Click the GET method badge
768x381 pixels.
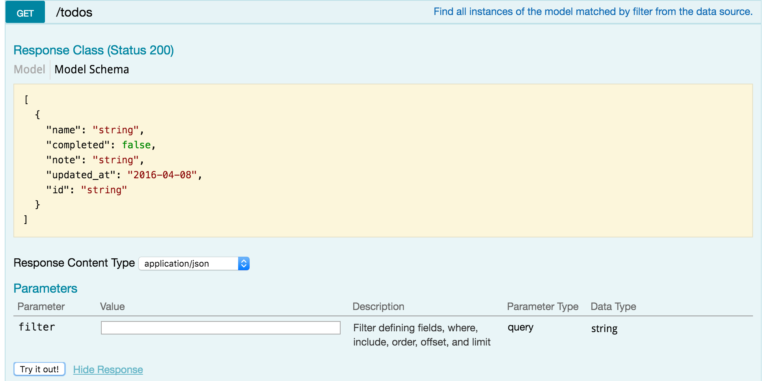coord(25,12)
